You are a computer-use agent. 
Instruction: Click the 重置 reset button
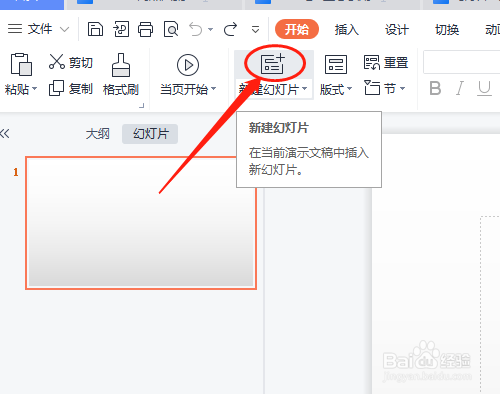click(x=386, y=62)
